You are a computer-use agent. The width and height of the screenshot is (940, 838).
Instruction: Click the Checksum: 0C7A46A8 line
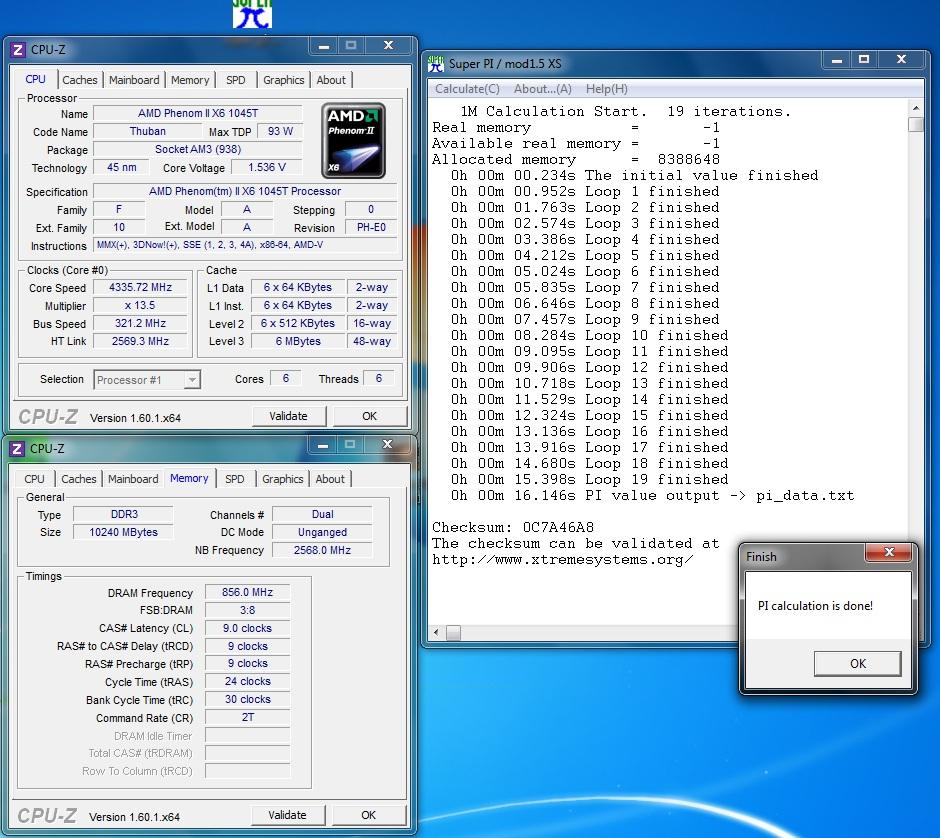pos(513,527)
